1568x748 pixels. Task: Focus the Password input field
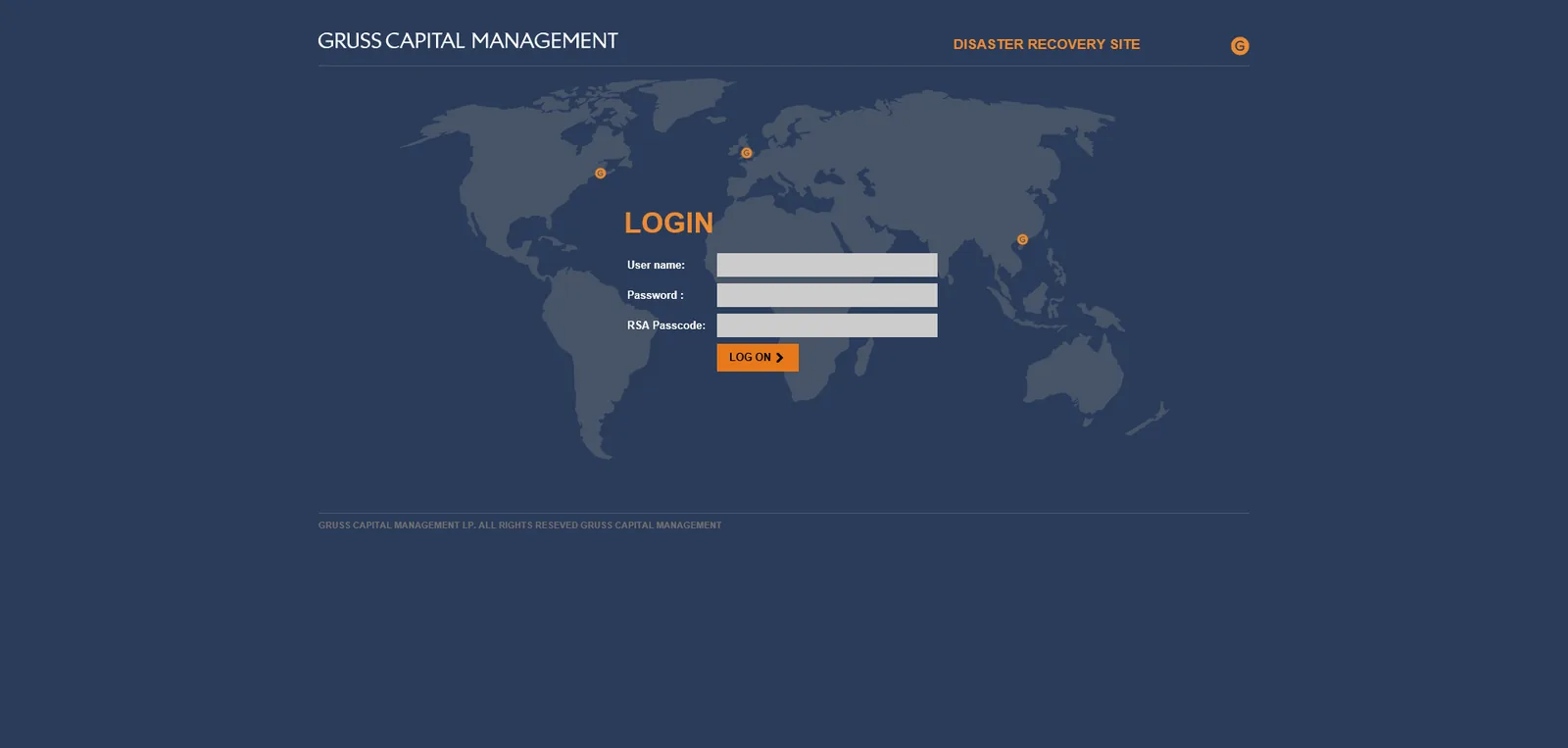pyautogui.click(x=827, y=295)
